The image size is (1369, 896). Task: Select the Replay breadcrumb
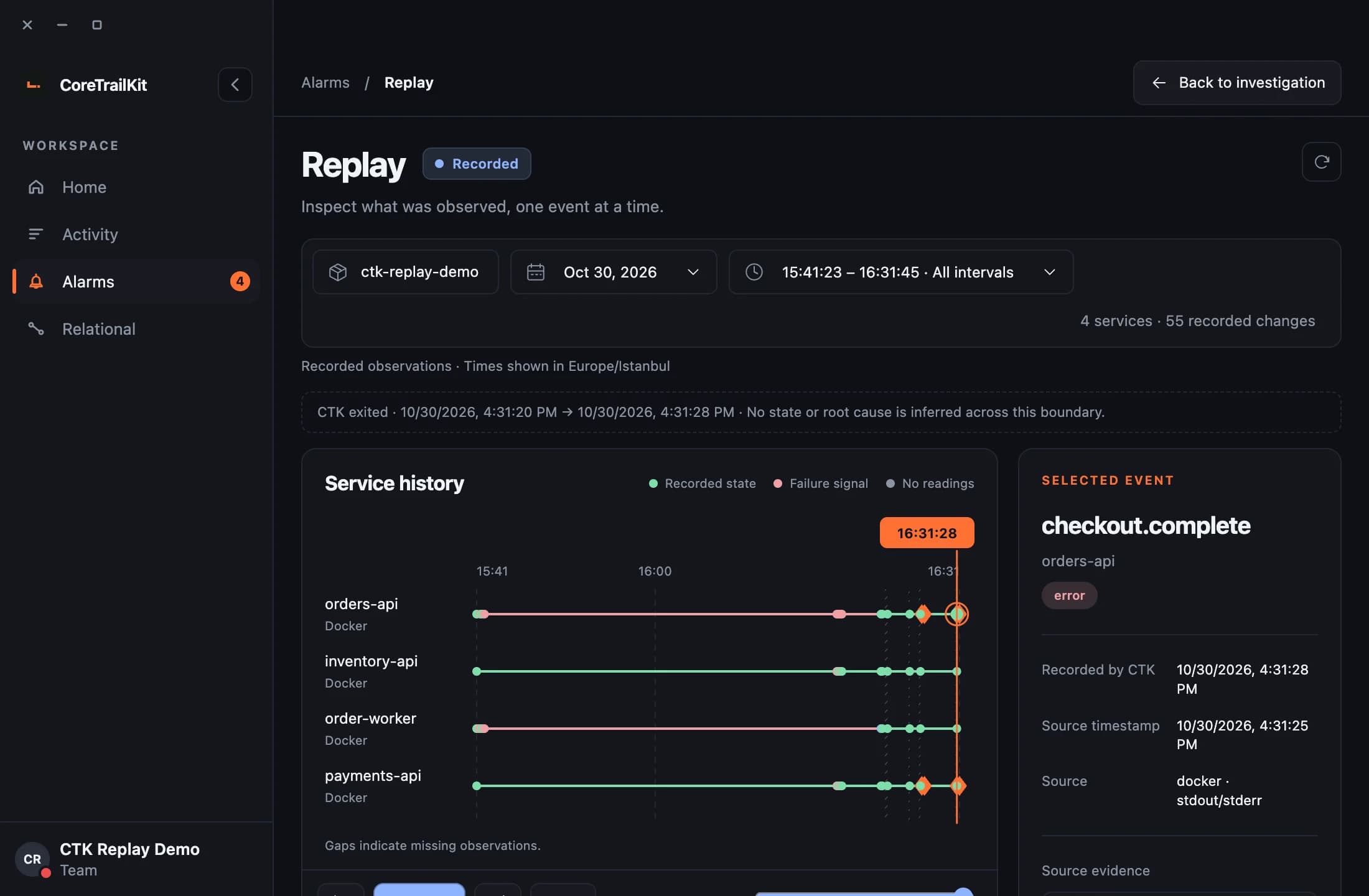(409, 83)
